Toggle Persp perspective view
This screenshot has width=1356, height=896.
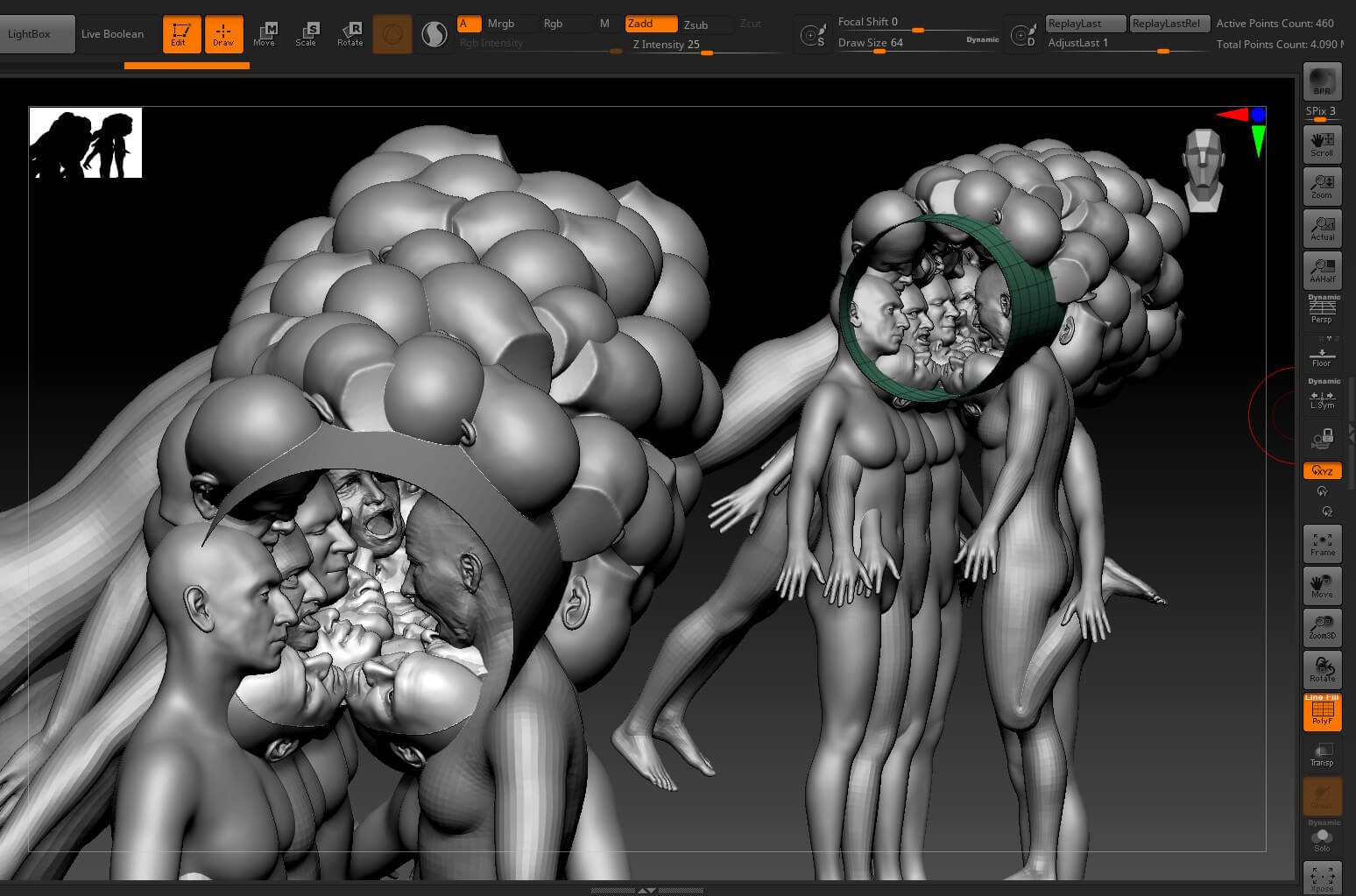[1322, 310]
